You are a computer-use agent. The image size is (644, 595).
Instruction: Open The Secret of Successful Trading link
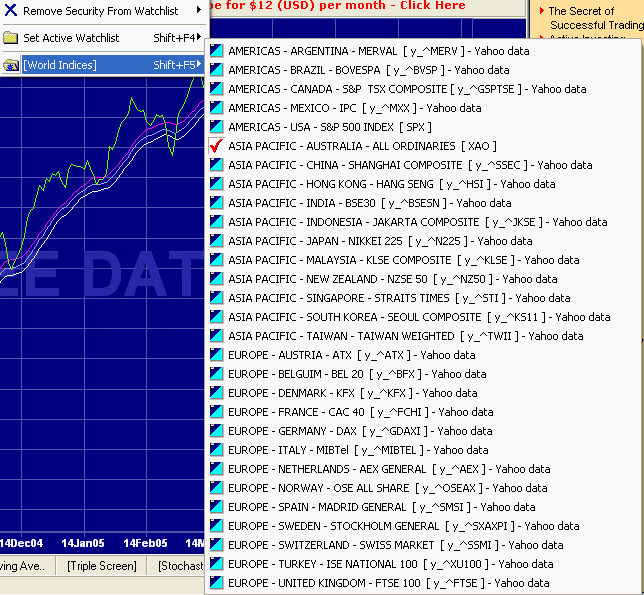(x=596, y=18)
